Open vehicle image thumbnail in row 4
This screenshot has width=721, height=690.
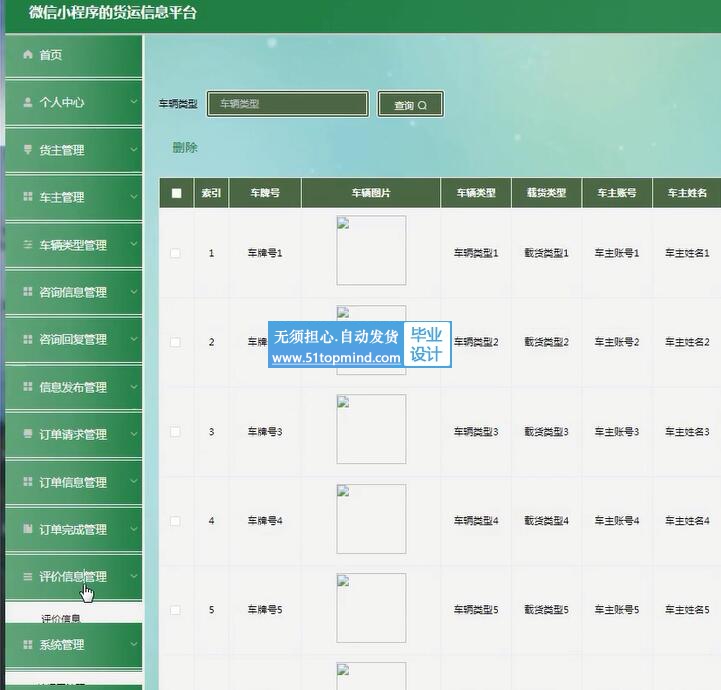click(x=371, y=519)
